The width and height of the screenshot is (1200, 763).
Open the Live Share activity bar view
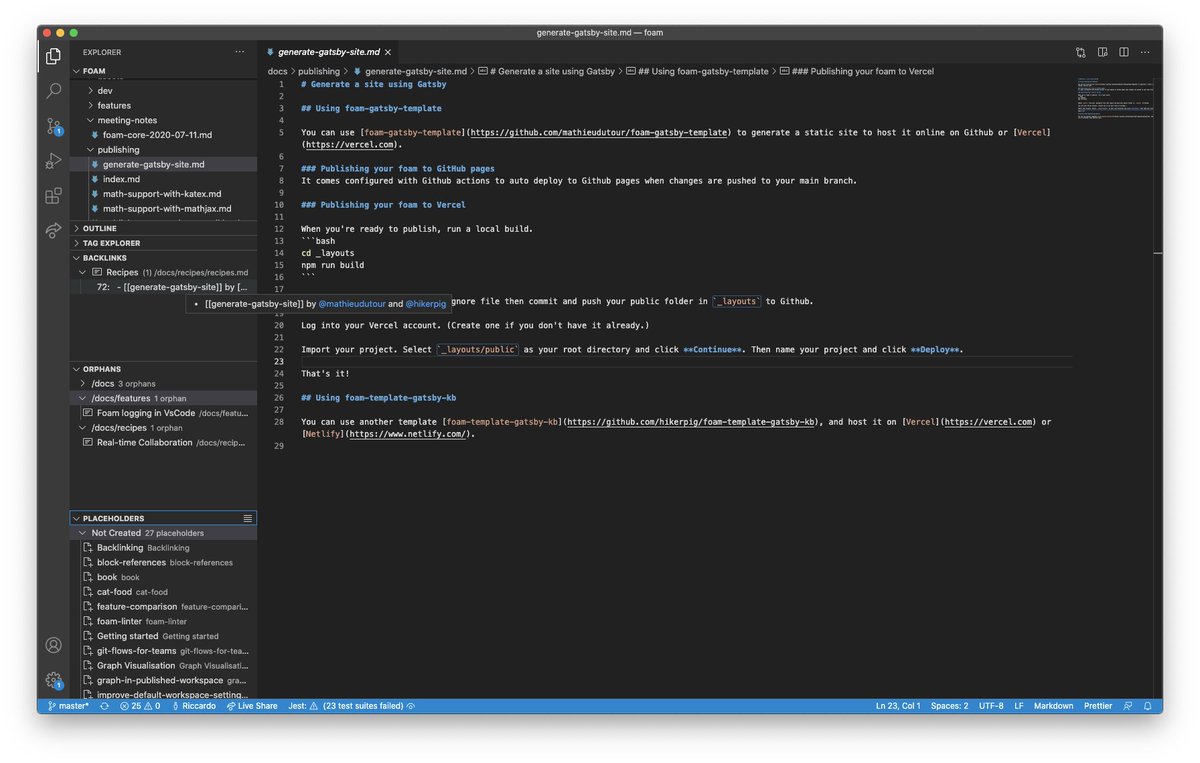[54, 230]
